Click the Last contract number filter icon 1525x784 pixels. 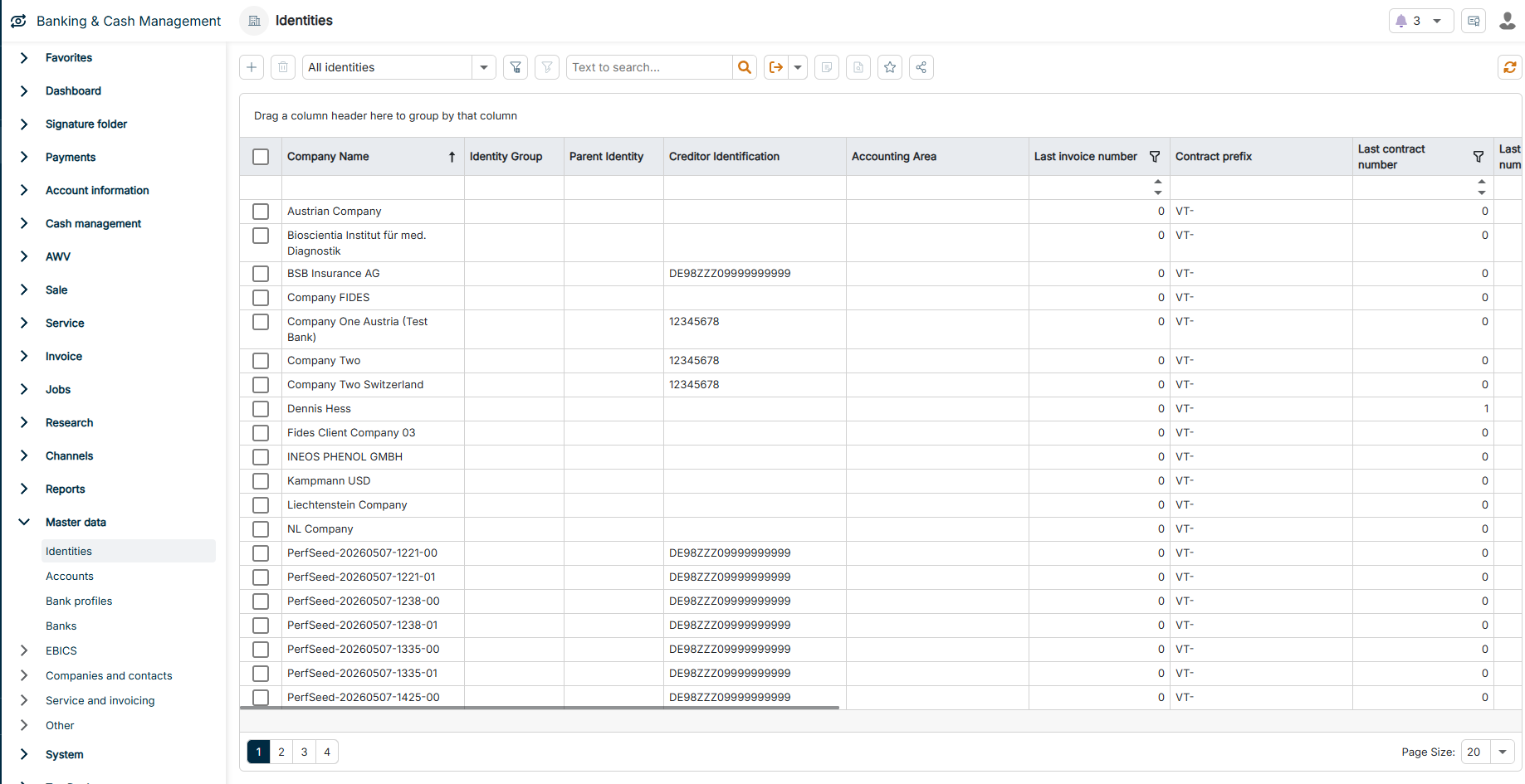pyautogui.click(x=1479, y=156)
